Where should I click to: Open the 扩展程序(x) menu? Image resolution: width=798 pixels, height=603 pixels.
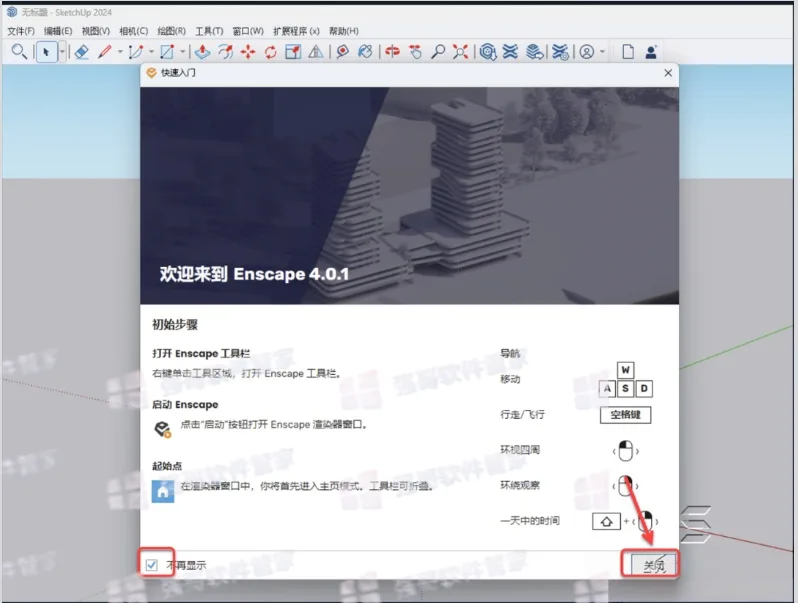[296, 31]
